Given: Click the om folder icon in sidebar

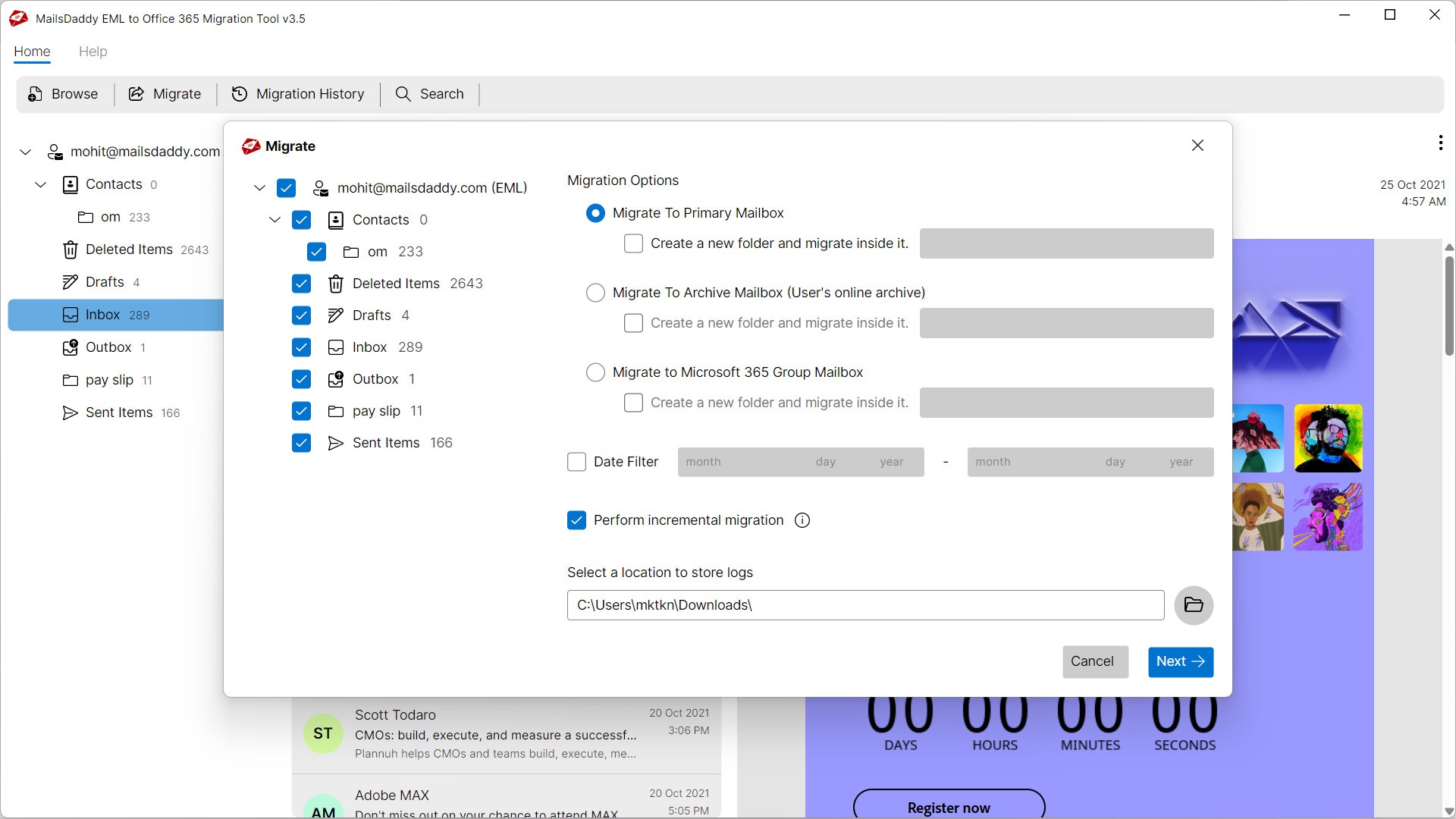Looking at the screenshot, I should point(86,217).
